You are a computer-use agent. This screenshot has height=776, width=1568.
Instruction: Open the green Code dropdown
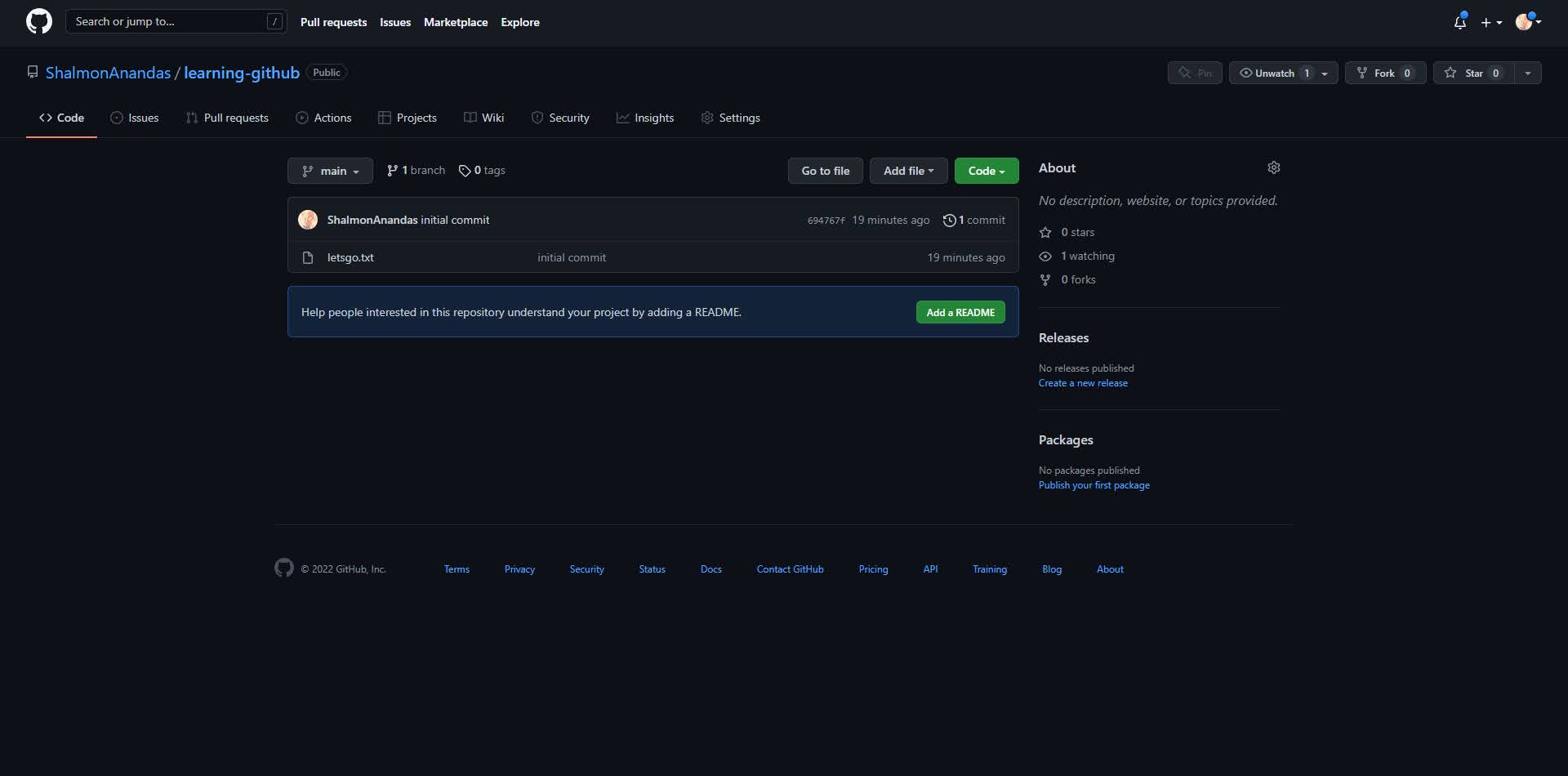pos(987,171)
